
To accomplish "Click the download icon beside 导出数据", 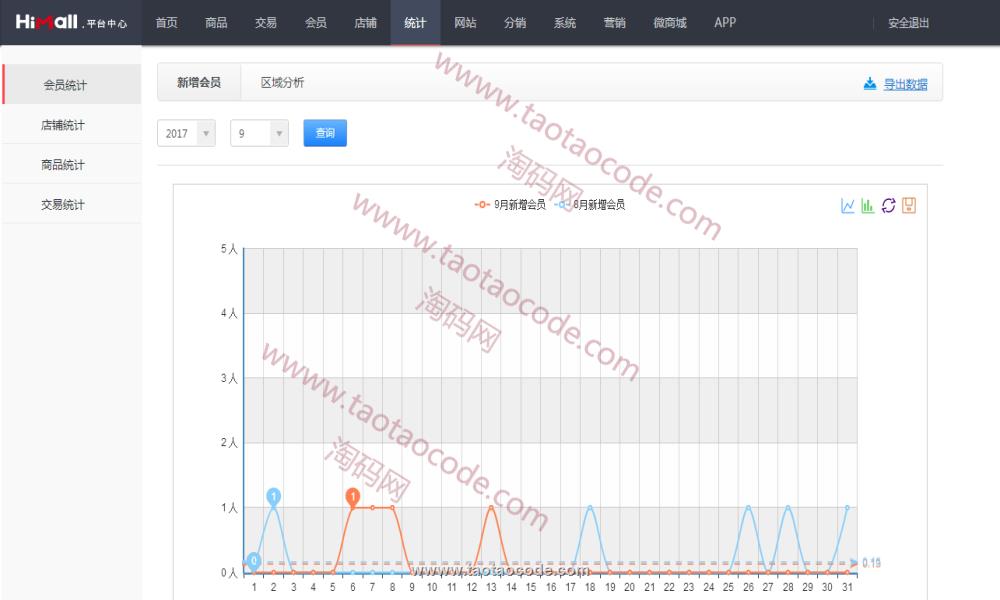I will click(870, 84).
